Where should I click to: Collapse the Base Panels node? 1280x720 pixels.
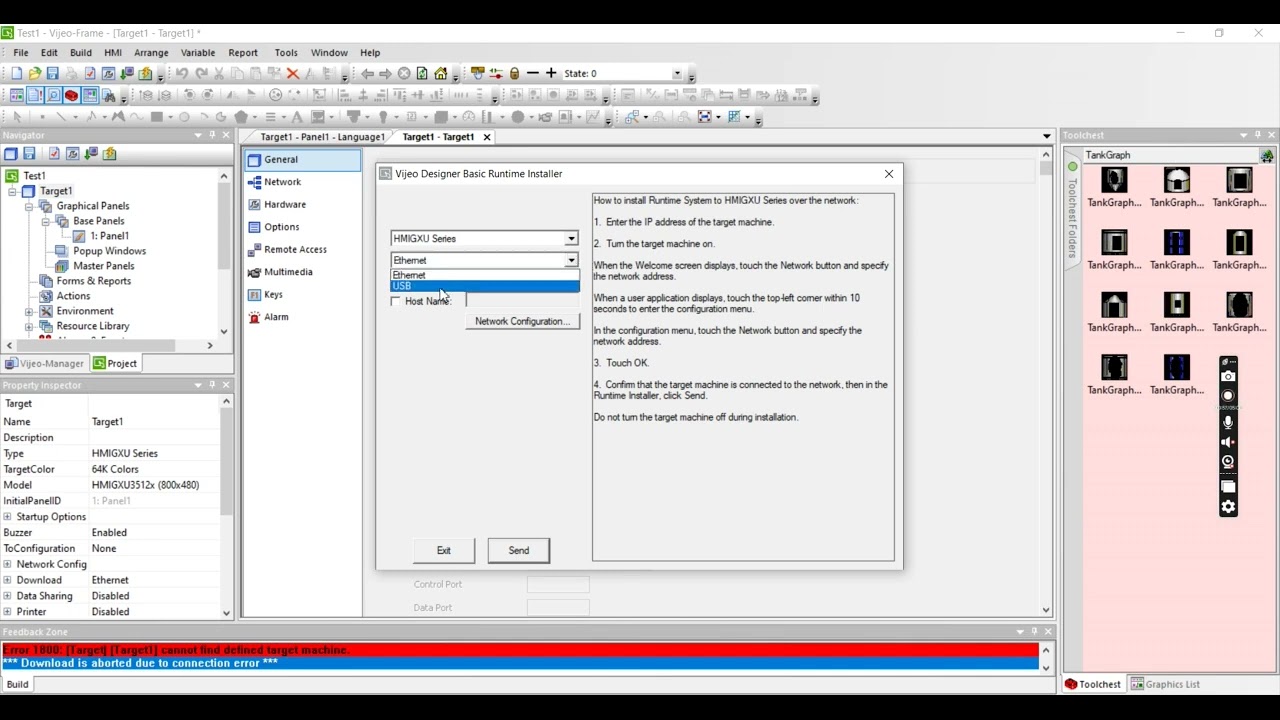point(45,221)
